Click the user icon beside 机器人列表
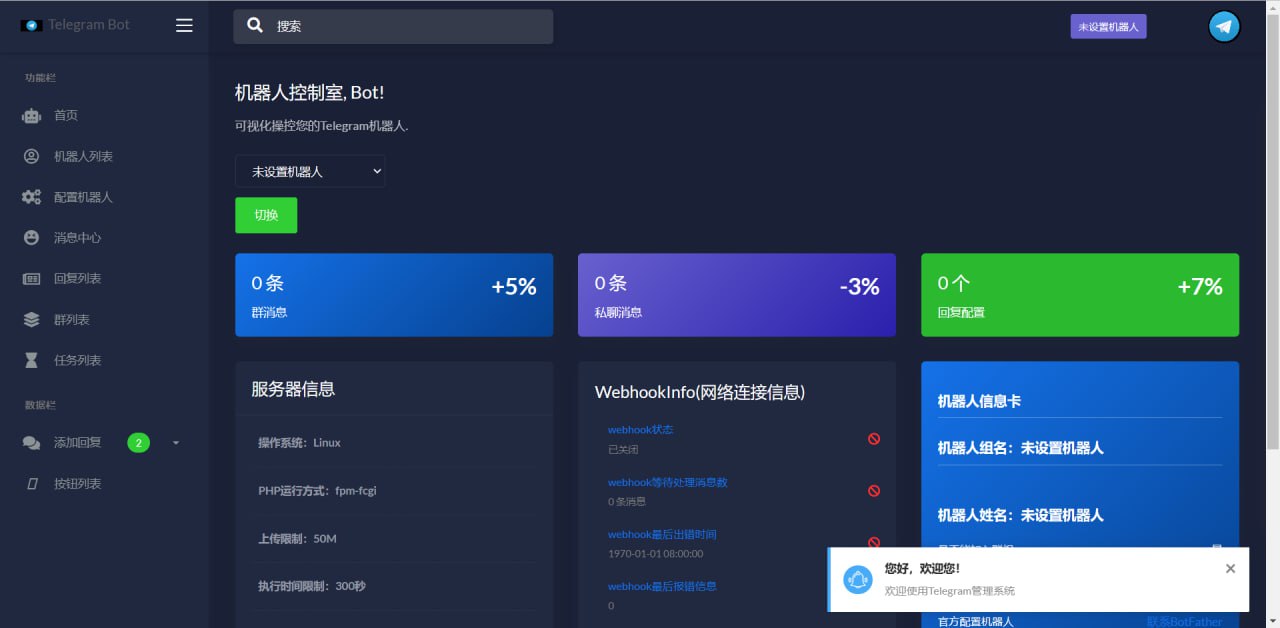The image size is (1280, 628). [x=32, y=156]
